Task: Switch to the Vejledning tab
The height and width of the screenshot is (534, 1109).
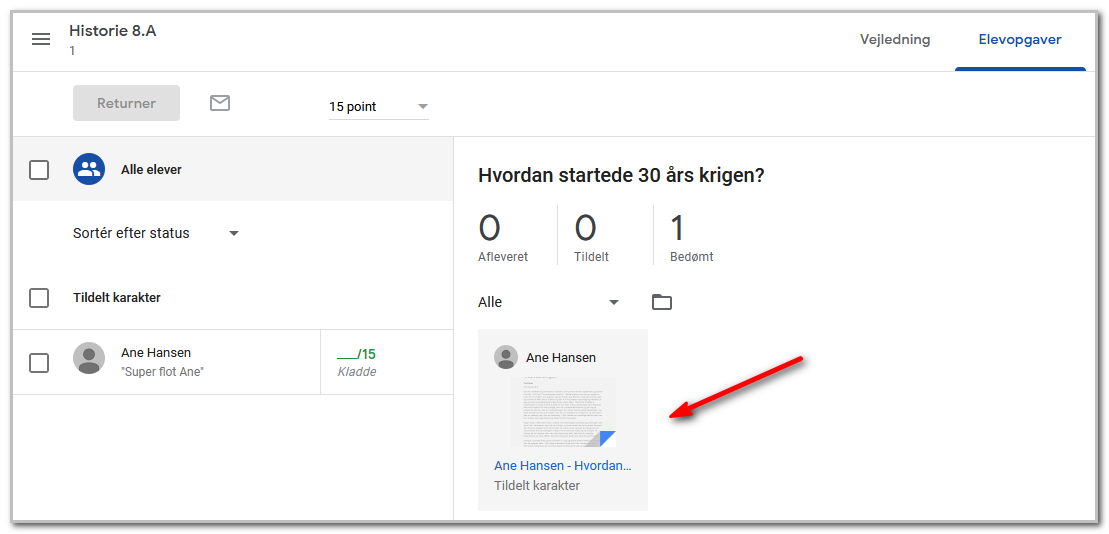Action: 895,40
